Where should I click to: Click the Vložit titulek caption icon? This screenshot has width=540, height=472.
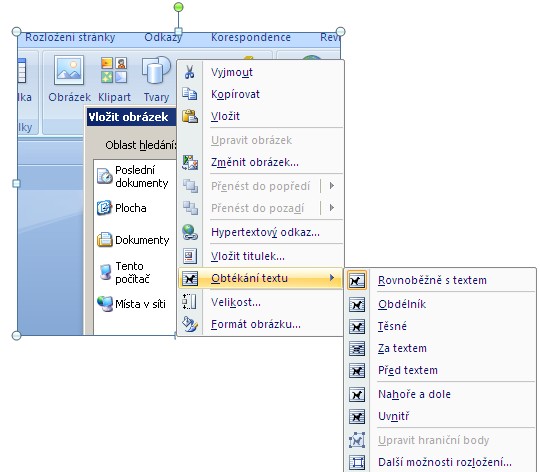(190, 256)
